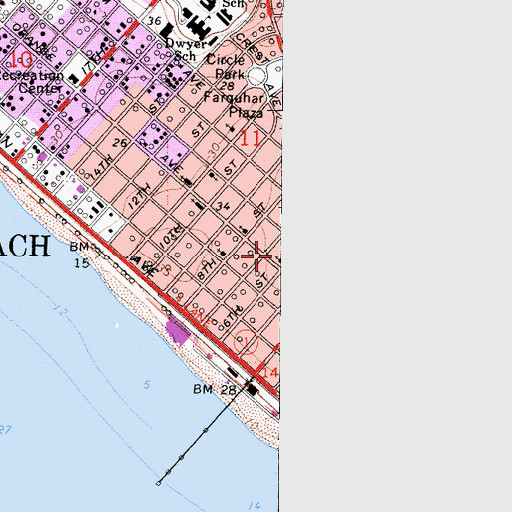Click the 'Recreation Center' label
The image size is (512, 512).
(32, 82)
